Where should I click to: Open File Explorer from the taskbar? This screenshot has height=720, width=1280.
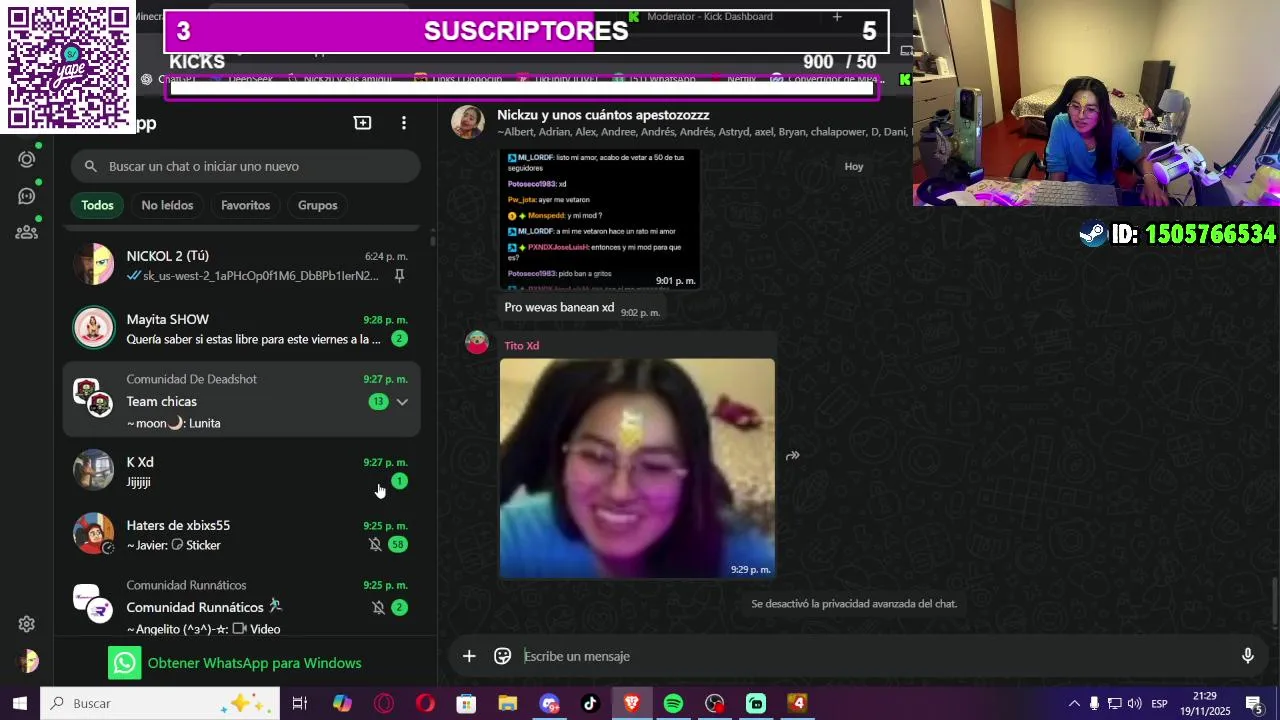tap(507, 703)
